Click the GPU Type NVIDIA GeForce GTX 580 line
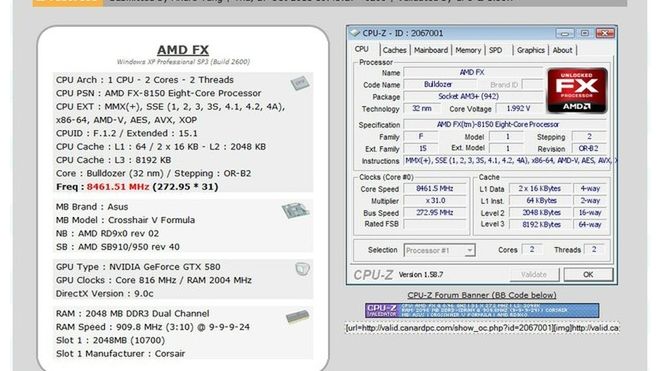The height and width of the screenshot is (371, 660). click(138, 267)
